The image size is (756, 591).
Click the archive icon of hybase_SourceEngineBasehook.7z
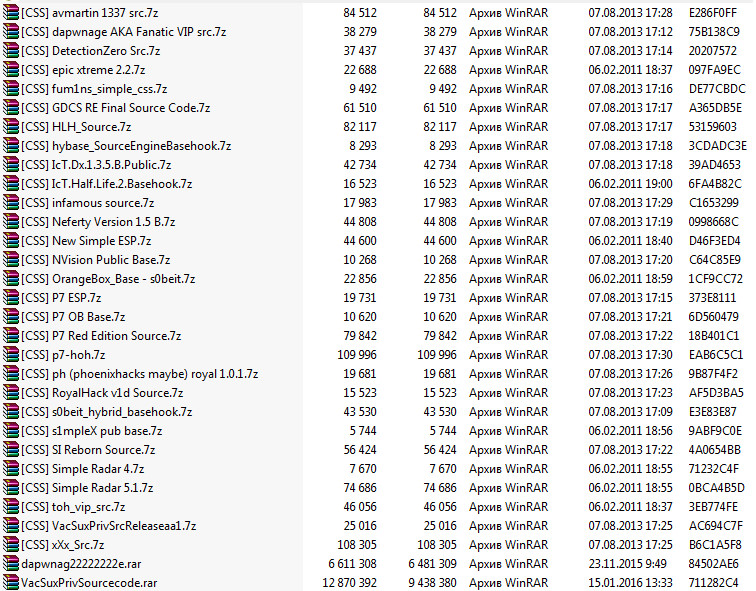point(11,146)
